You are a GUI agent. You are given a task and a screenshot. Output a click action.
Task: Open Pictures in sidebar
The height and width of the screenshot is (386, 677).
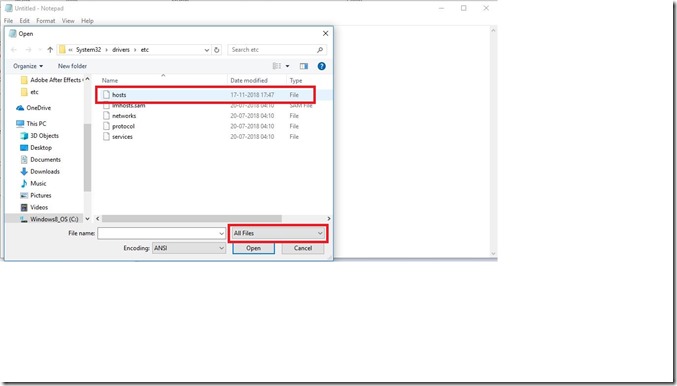(36, 196)
